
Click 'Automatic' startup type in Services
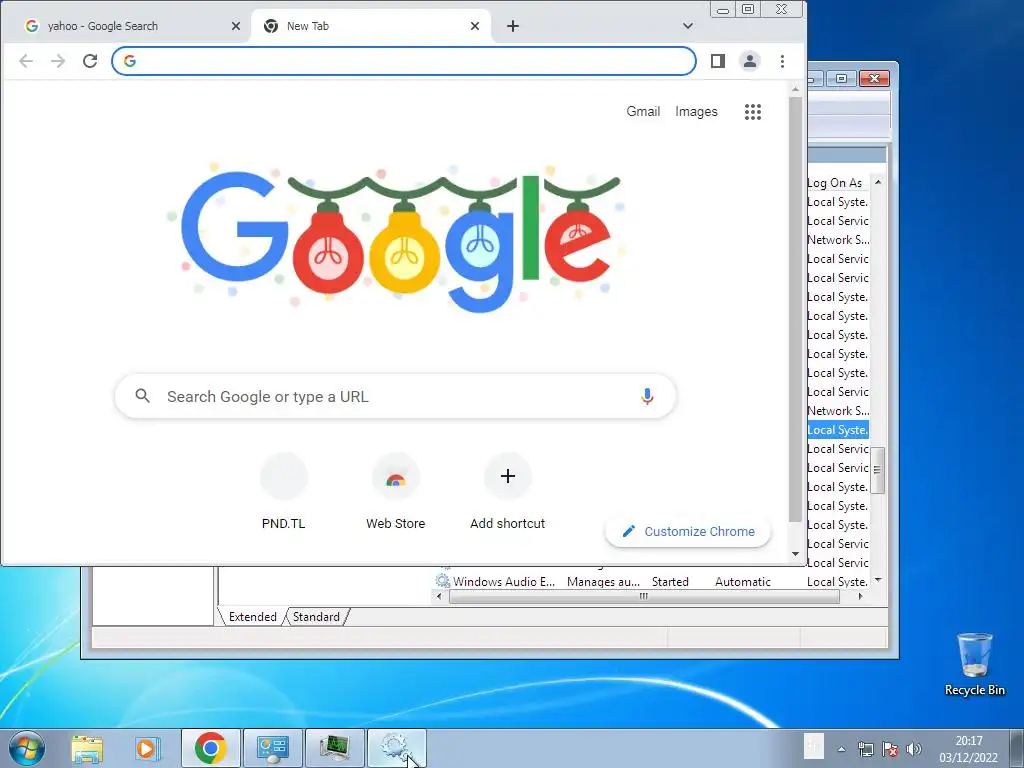coord(743,582)
